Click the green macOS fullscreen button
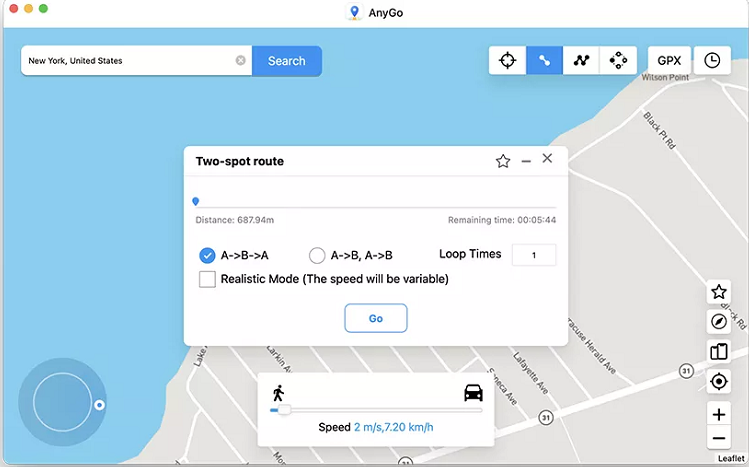The height and width of the screenshot is (467, 749). 43,9
